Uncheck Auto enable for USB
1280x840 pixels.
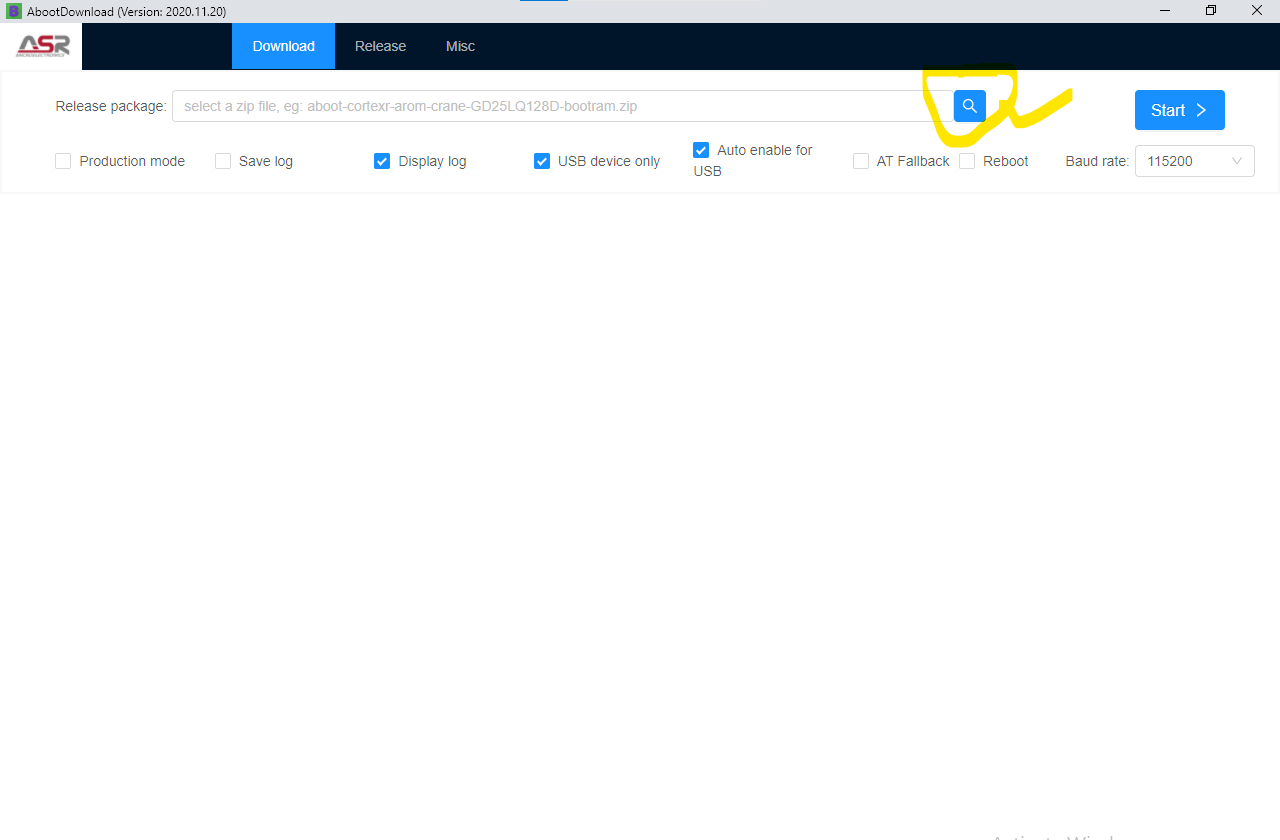(701, 150)
